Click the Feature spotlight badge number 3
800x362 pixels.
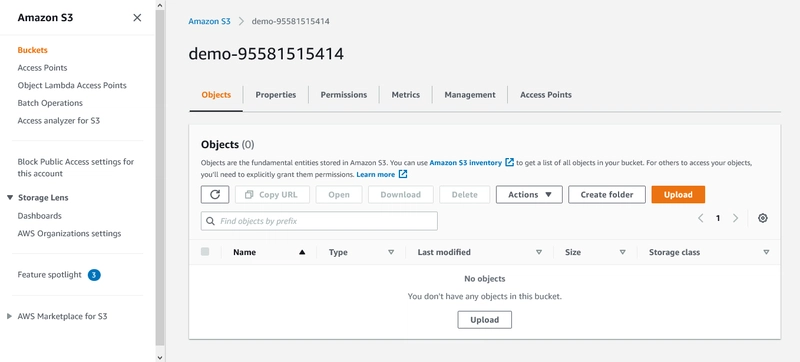pos(94,275)
